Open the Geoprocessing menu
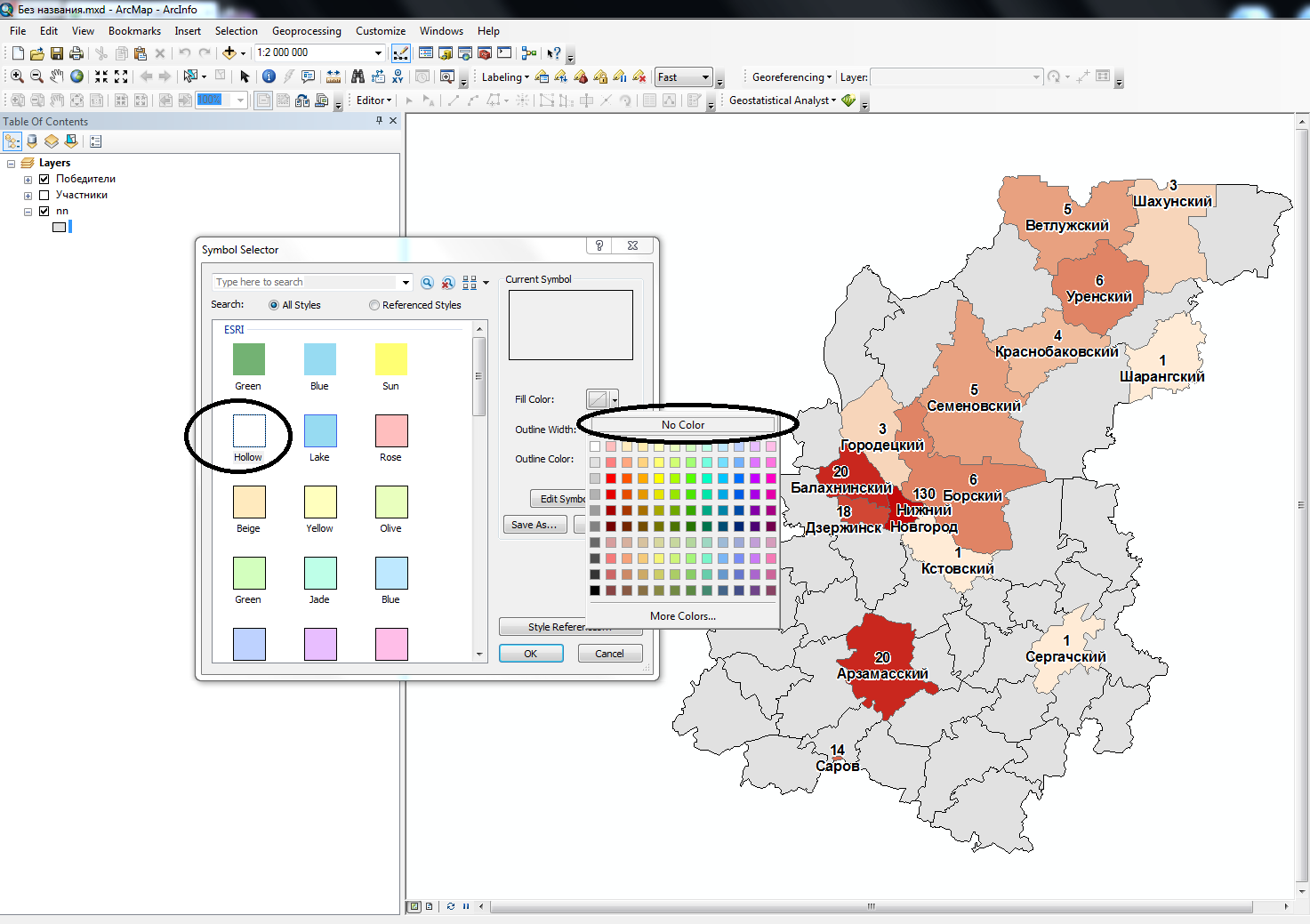 pyautogui.click(x=306, y=31)
